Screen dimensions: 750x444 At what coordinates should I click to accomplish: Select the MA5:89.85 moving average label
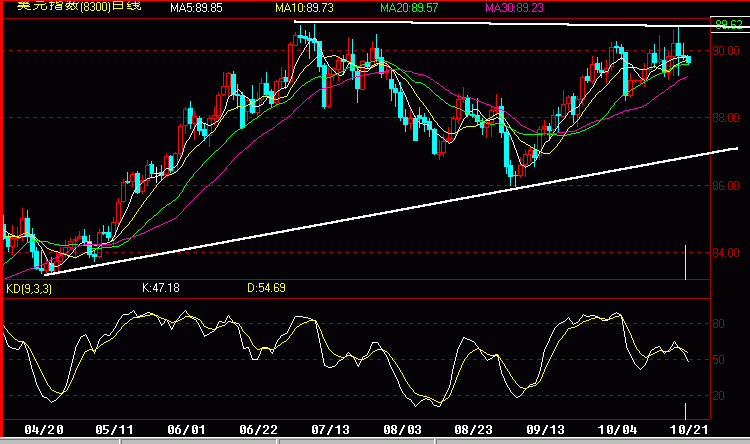tap(196, 8)
